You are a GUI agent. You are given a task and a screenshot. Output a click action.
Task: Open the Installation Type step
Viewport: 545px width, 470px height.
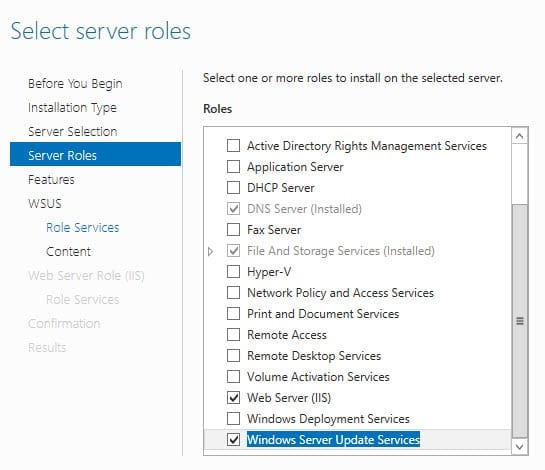tap(72, 108)
